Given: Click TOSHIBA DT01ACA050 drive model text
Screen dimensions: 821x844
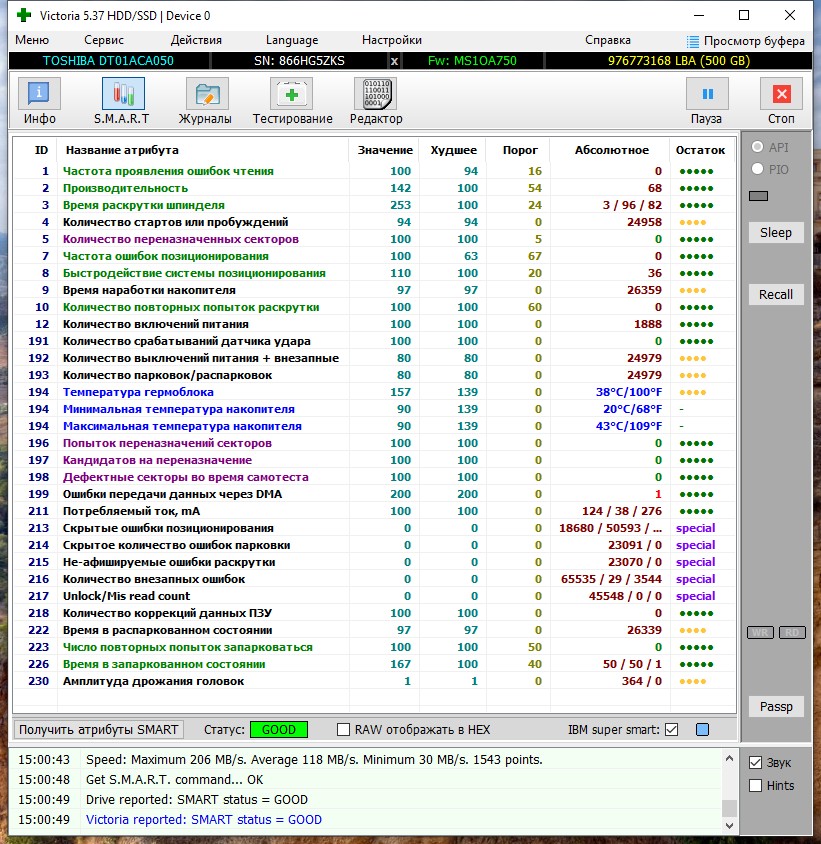Looking at the screenshot, I should pyautogui.click(x=108, y=61).
